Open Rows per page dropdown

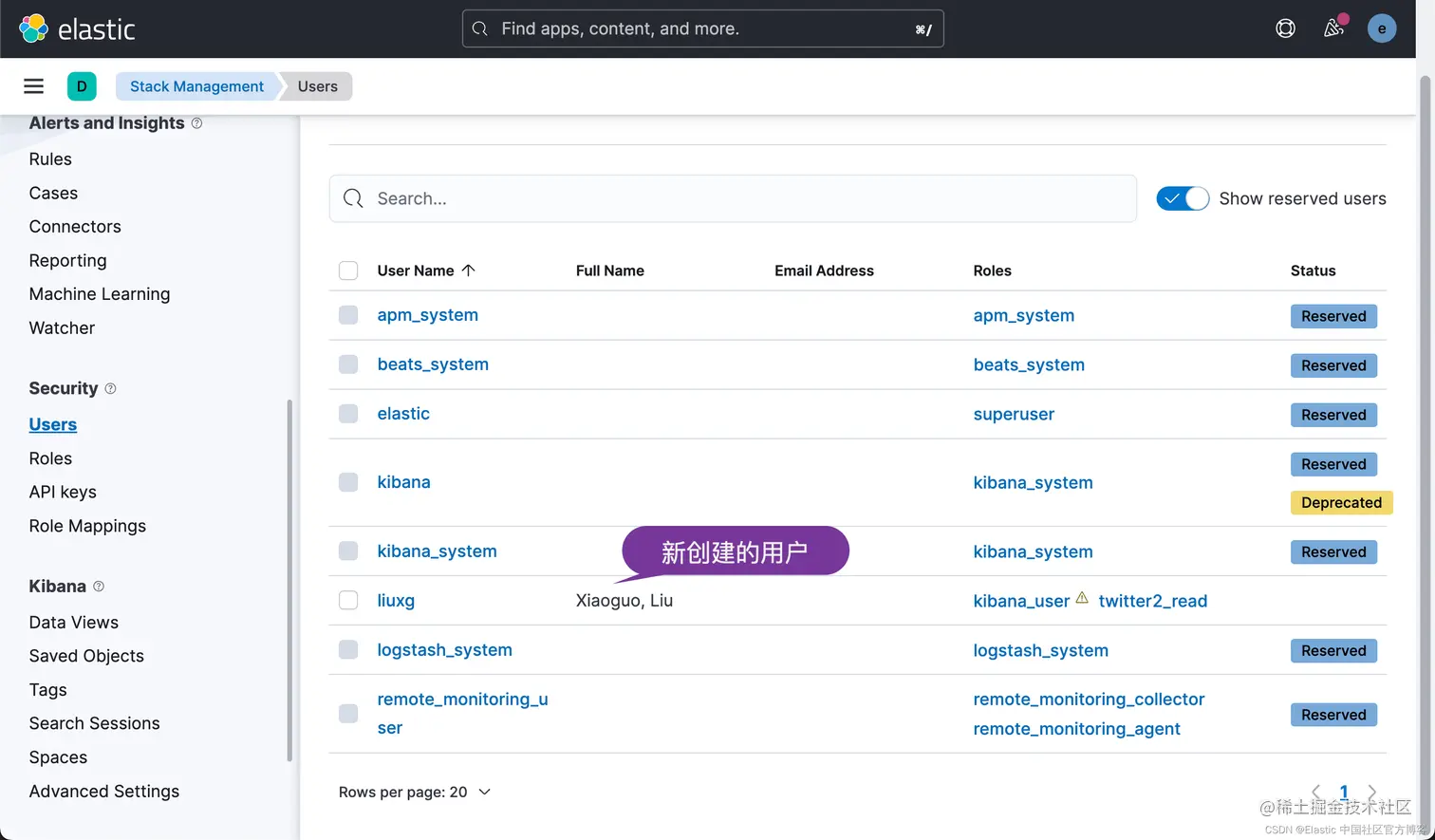coord(415,792)
